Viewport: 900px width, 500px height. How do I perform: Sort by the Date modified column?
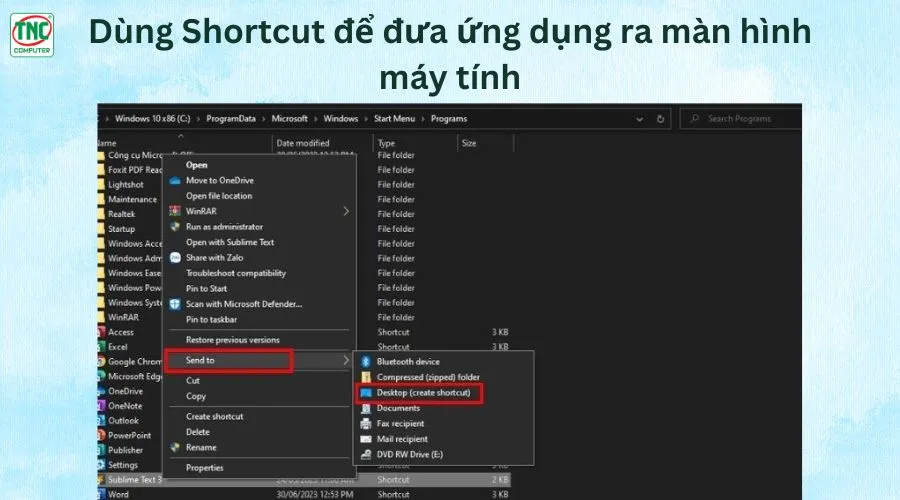point(302,143)
